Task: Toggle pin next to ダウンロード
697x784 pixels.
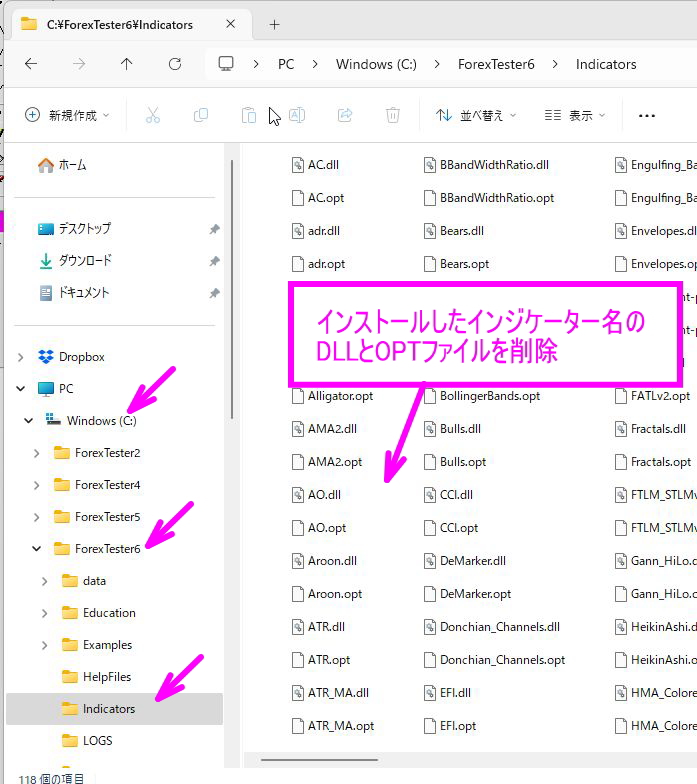Action: pyautogui.click(x=214, y=261)
